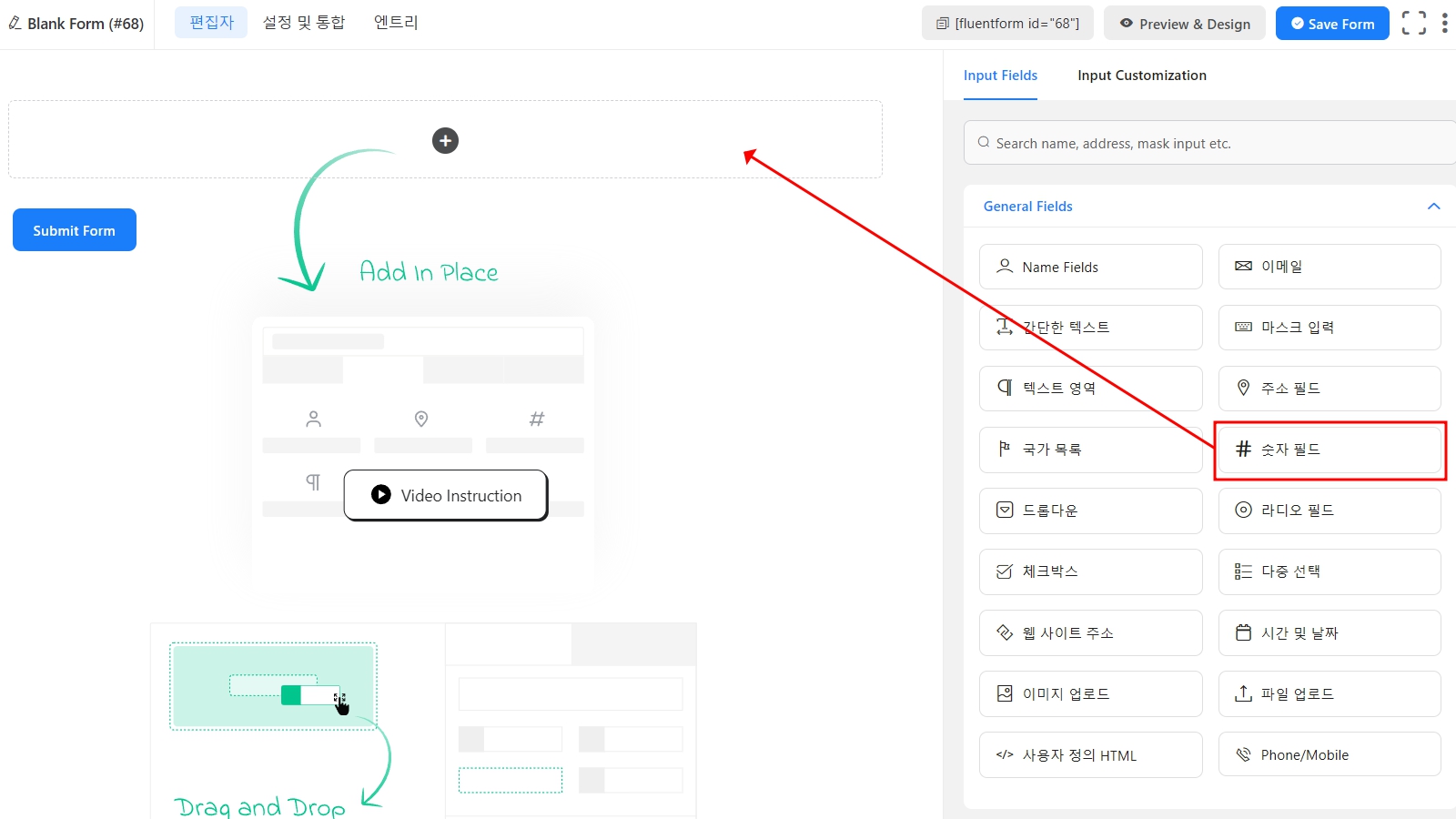Click the 드롭다운 select icon

click(x=1005, y=510)
